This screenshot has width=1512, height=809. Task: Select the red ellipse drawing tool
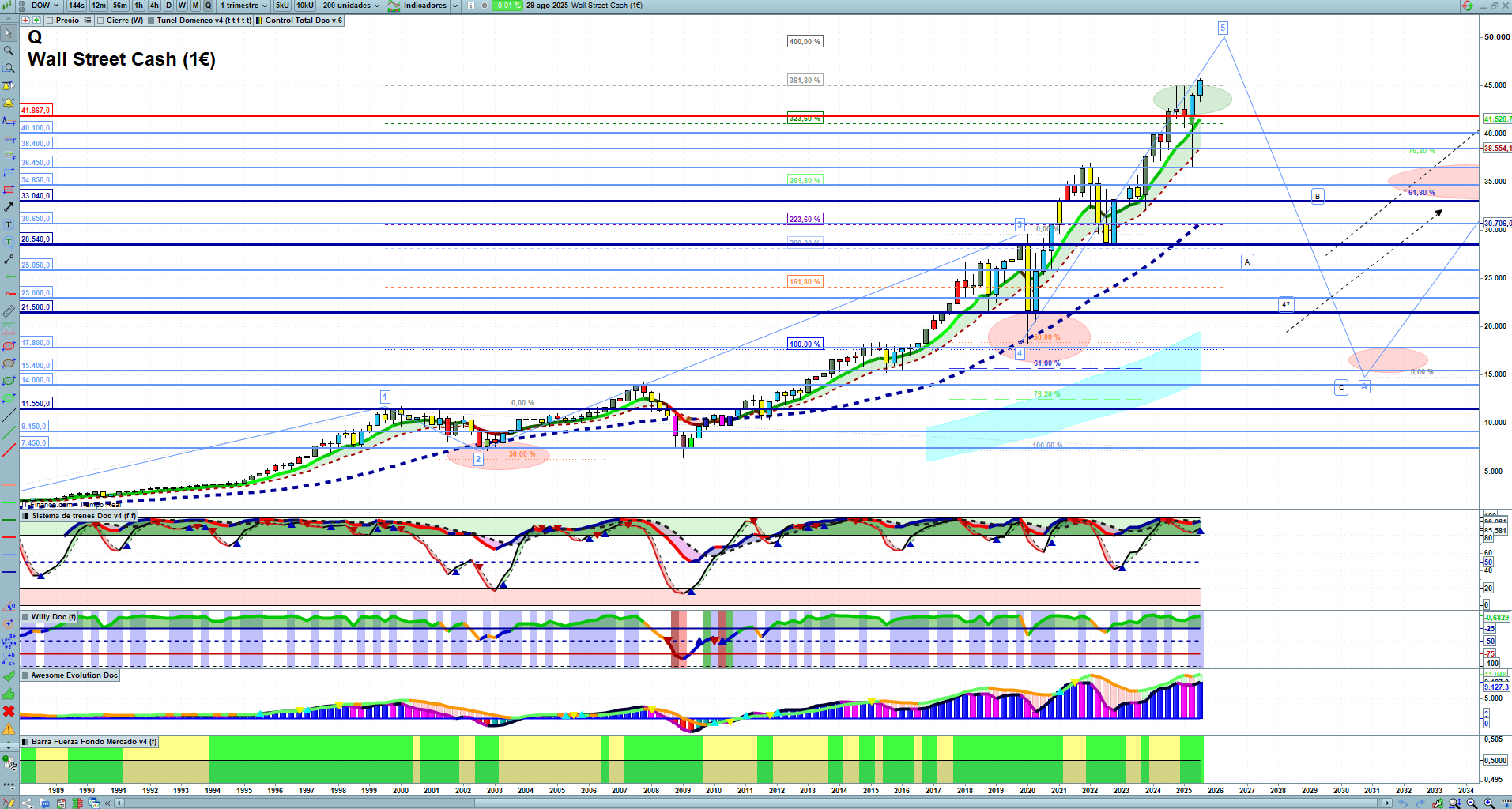click(9, 346)
